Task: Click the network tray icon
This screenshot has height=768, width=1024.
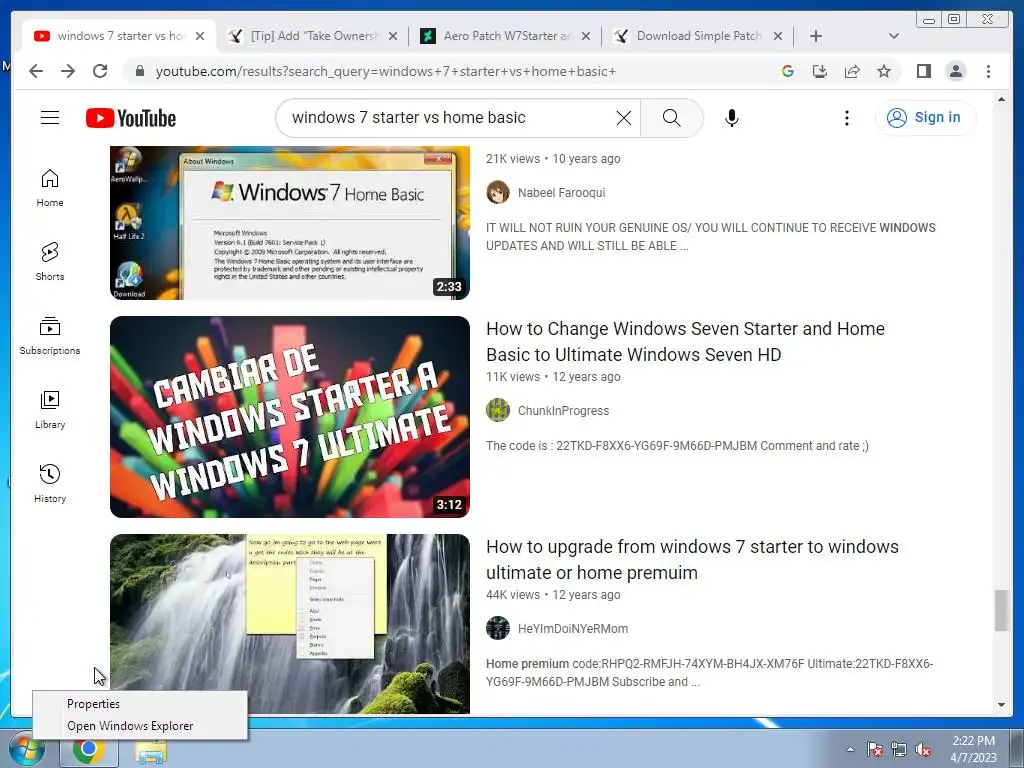Action: click(899, 749)
